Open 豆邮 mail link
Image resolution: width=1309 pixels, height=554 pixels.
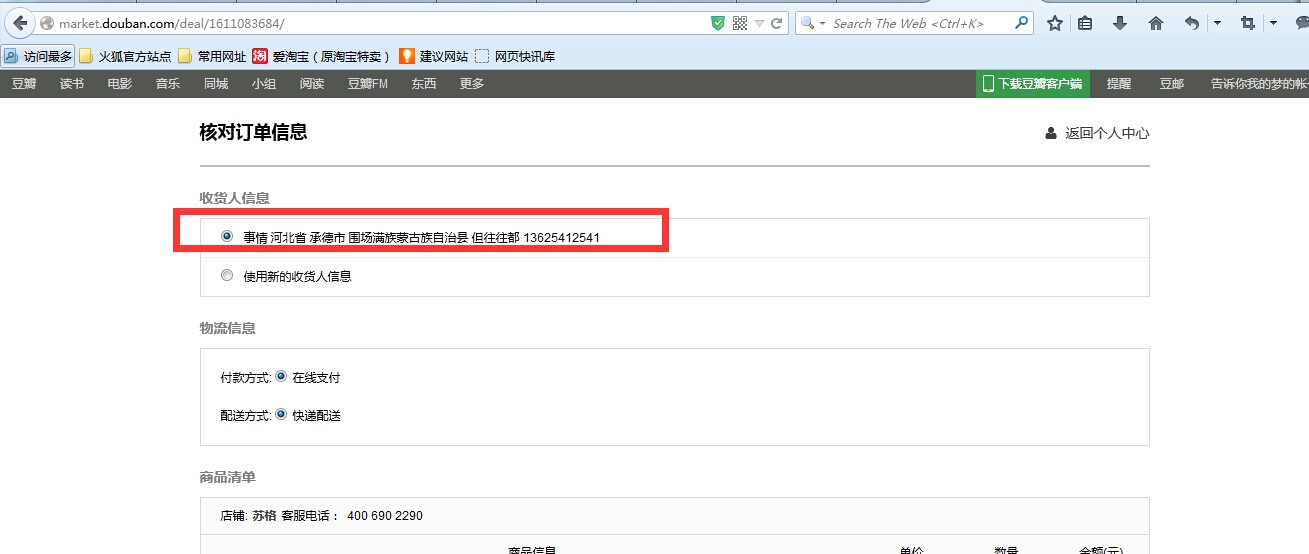click(1172, 84)
